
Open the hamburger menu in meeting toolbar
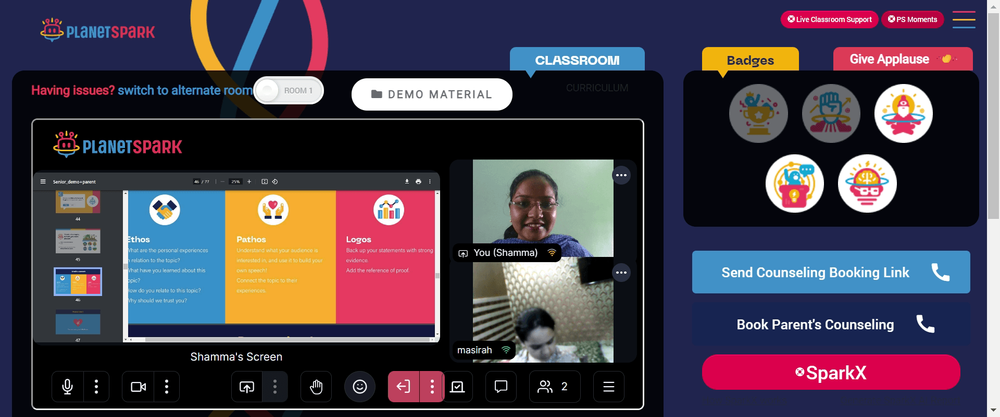[608, 386]
